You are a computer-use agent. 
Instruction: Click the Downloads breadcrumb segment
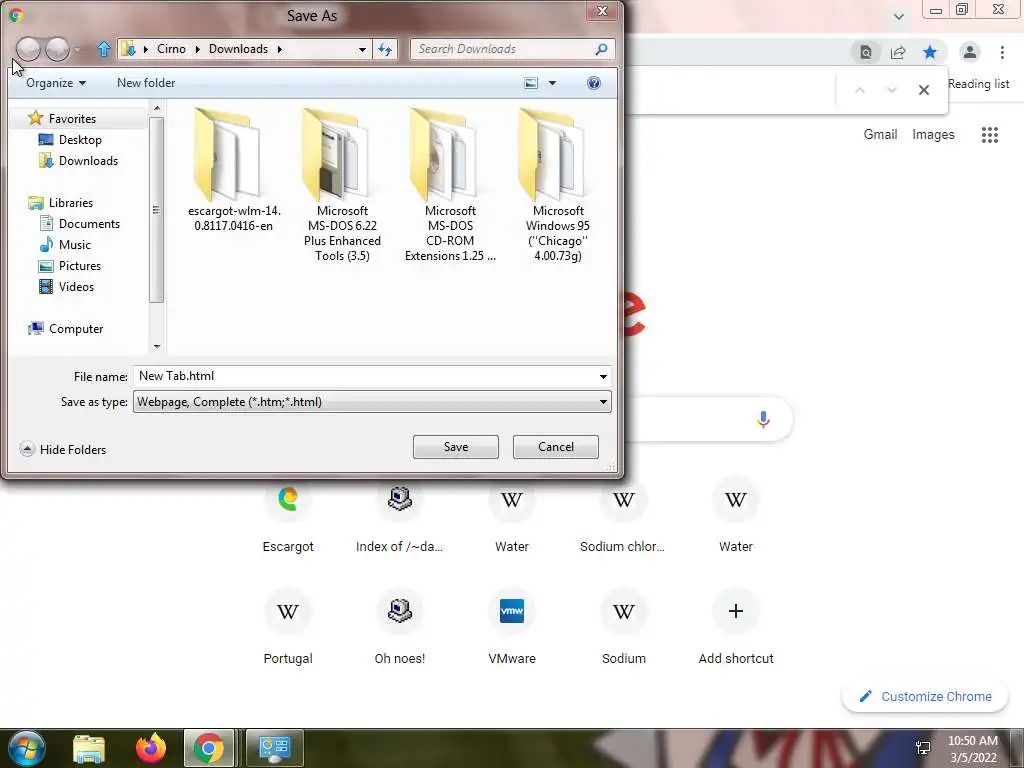point(238,49)
